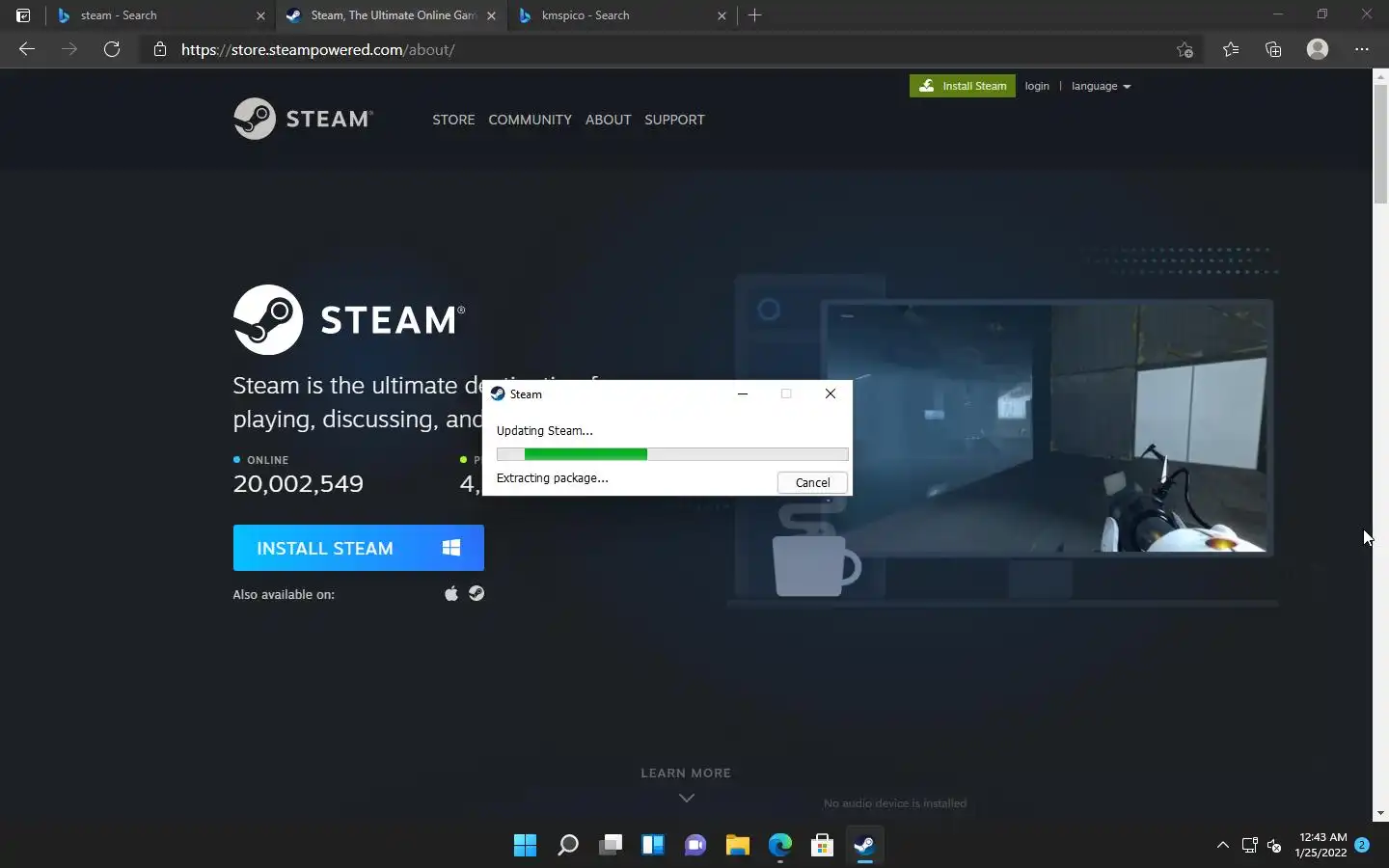1389x868 pixels.
Task: Click the blue INSTALL STEAM button
Action: (x=358, y=548)
